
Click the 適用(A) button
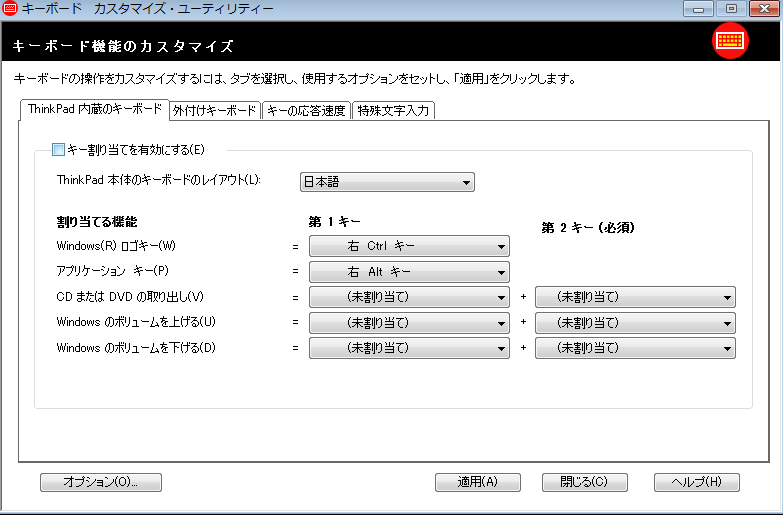(x=478, y=482)
